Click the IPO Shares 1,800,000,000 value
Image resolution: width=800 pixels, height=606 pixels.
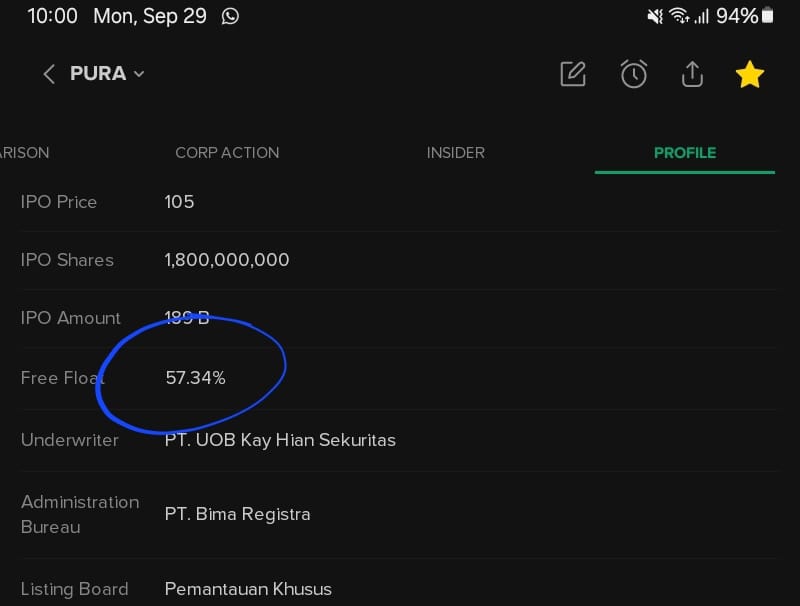click(x=227, y=260)
